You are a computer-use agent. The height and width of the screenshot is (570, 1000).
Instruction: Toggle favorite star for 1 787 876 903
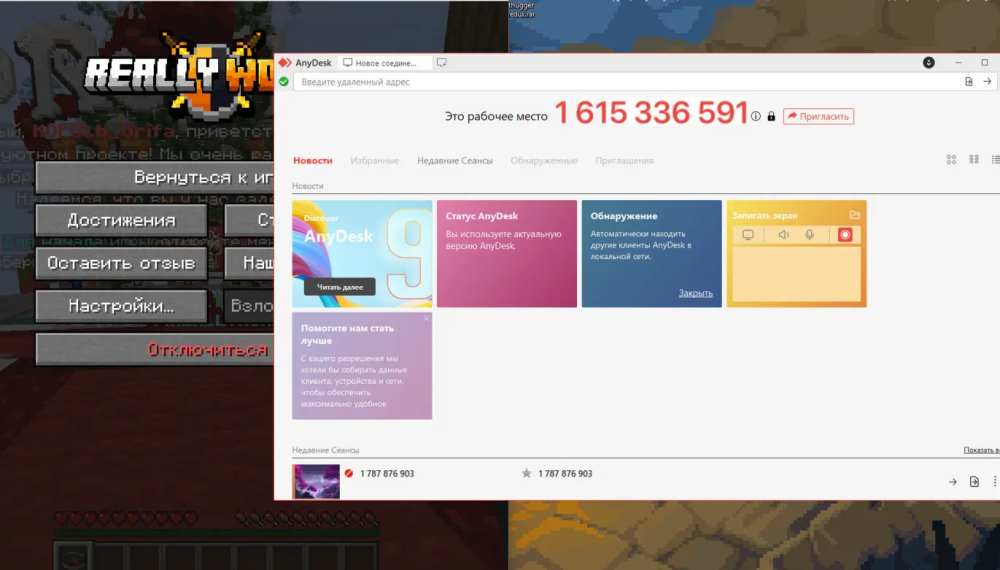tap(526, 473)
